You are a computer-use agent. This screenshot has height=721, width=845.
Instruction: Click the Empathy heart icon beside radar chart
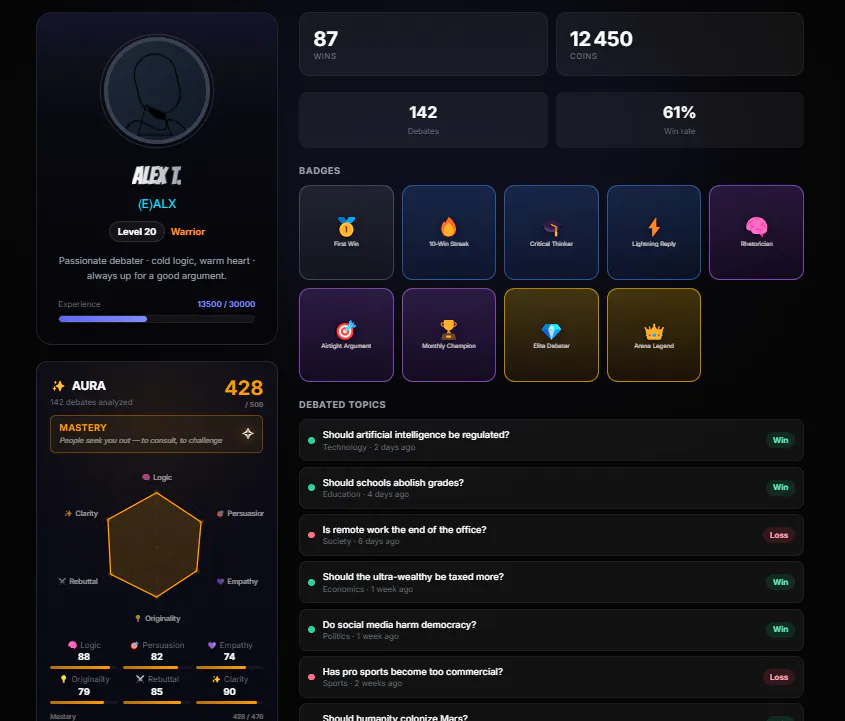click(x=220, y=581)
